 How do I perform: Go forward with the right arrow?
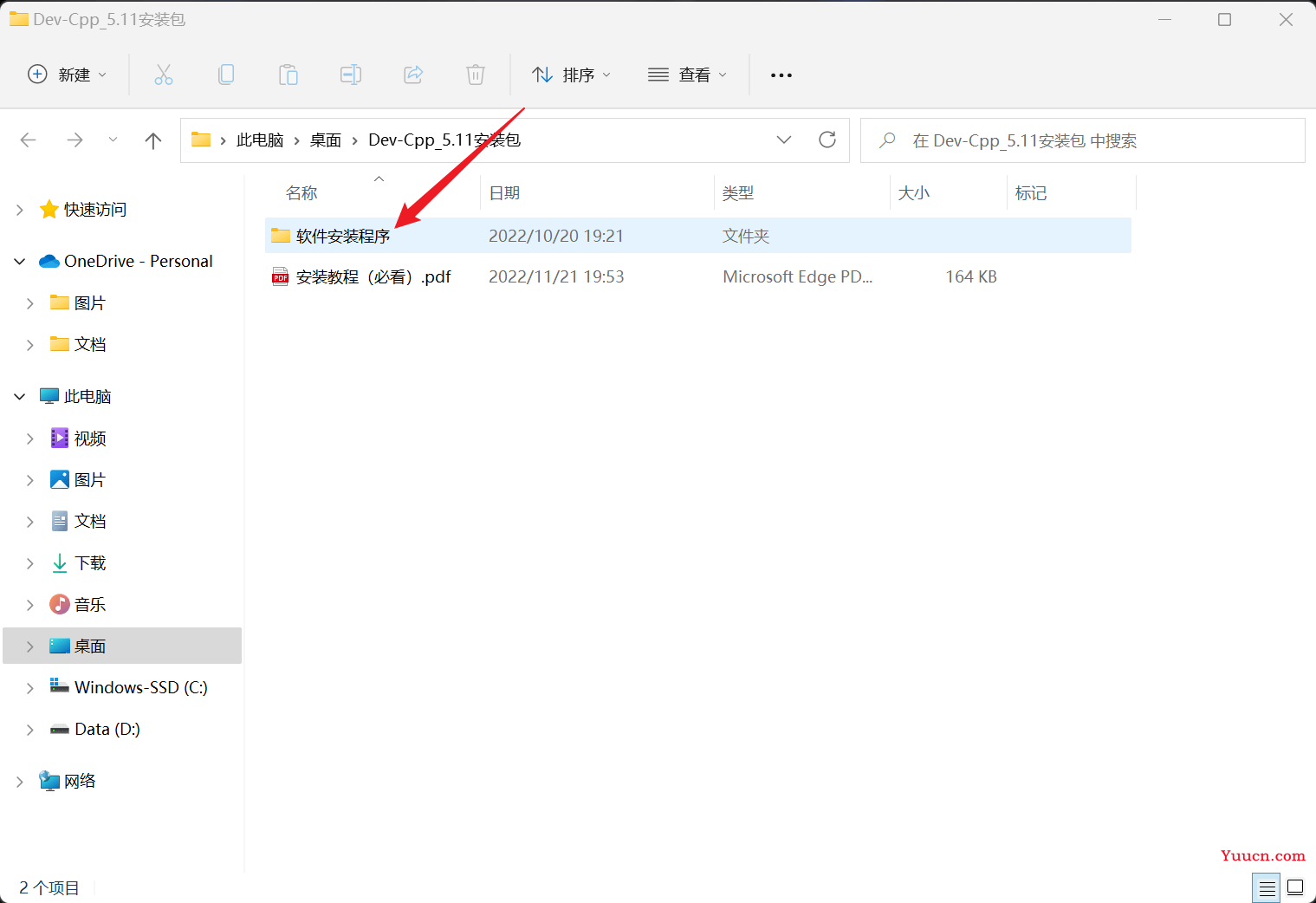click(75, 140)
